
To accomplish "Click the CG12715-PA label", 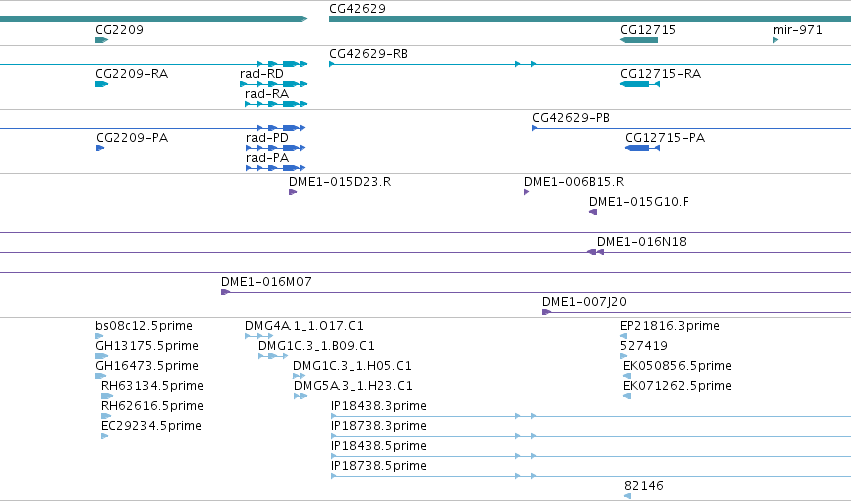I will tap(665, 138).
